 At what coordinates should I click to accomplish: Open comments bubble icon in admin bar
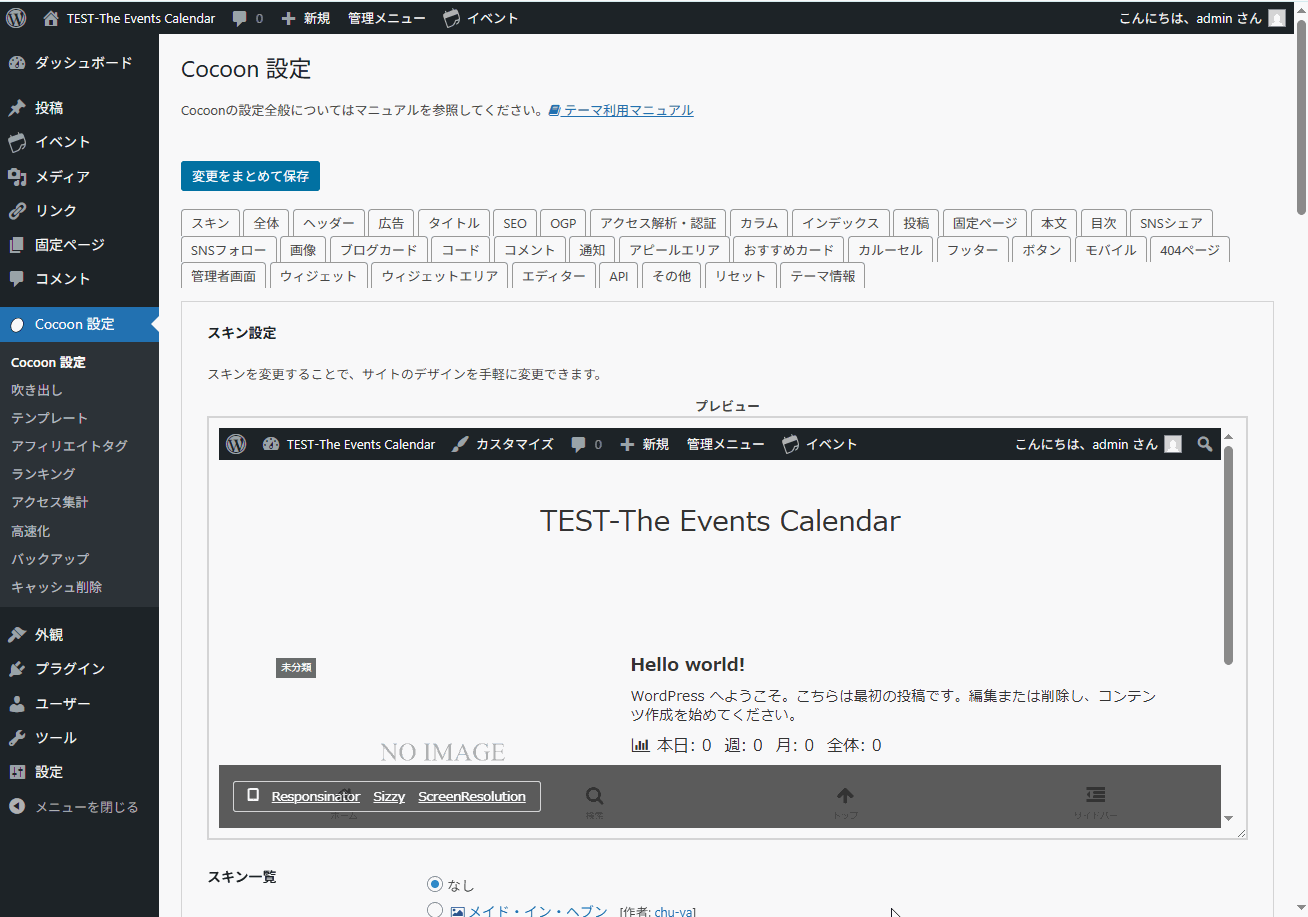click(240, 18)
